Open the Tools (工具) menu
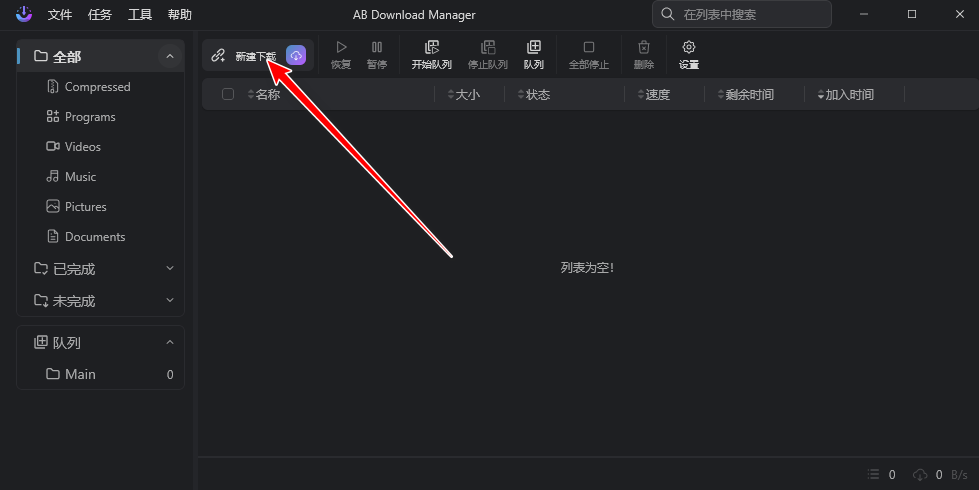The image size is (979, 490). [140, 14]
